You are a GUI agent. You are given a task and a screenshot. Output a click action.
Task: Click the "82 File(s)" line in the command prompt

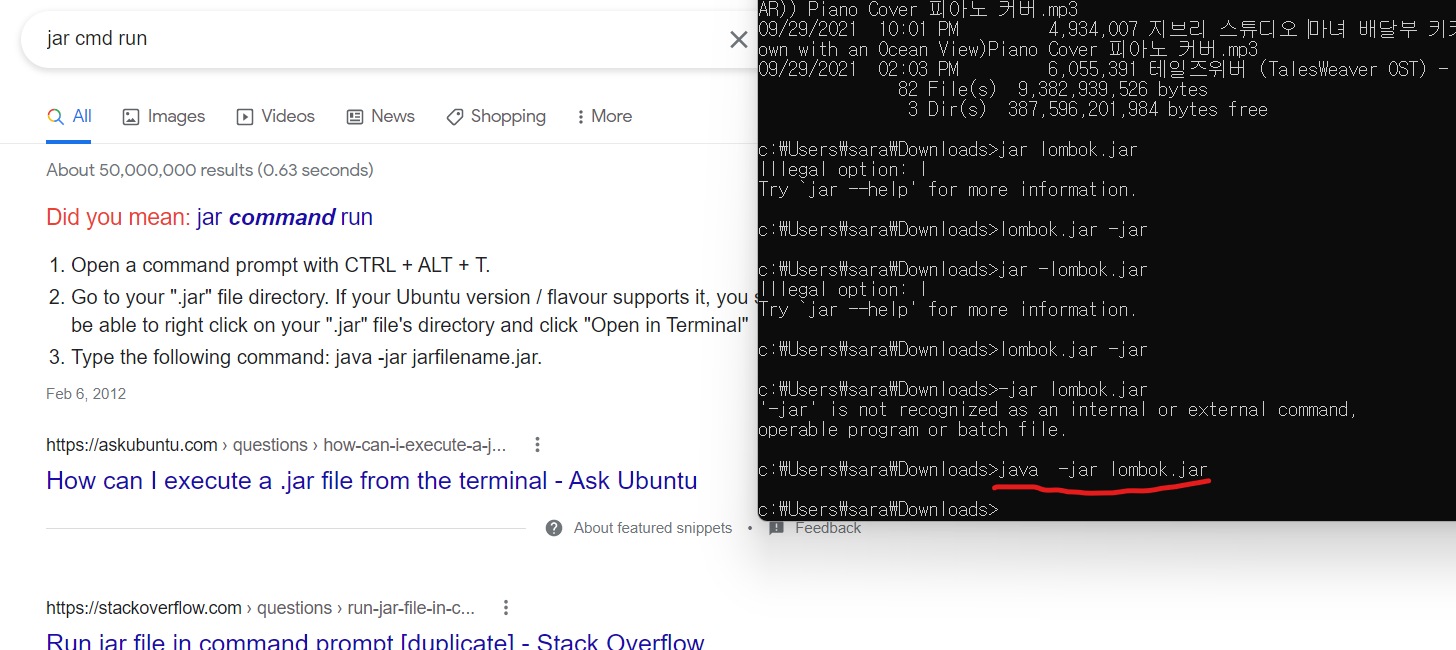point(1052,89)
